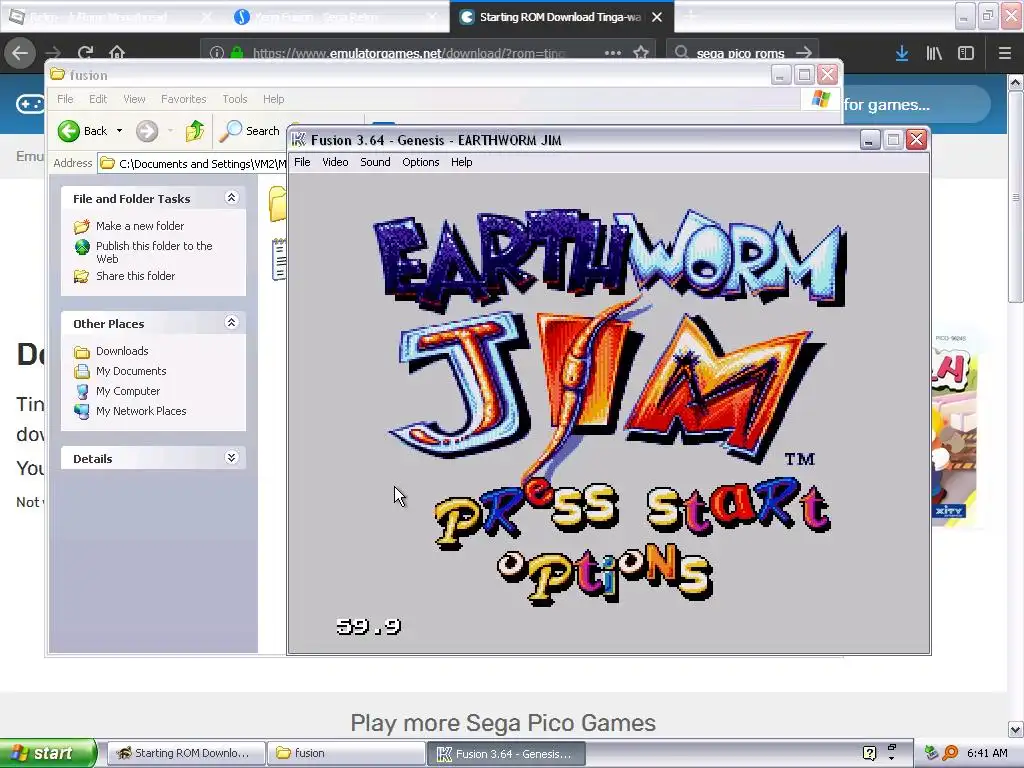Screen dimensions: 1024x768
Task: Toggle Firefox sidebar icon
Action: coord(966,54)
